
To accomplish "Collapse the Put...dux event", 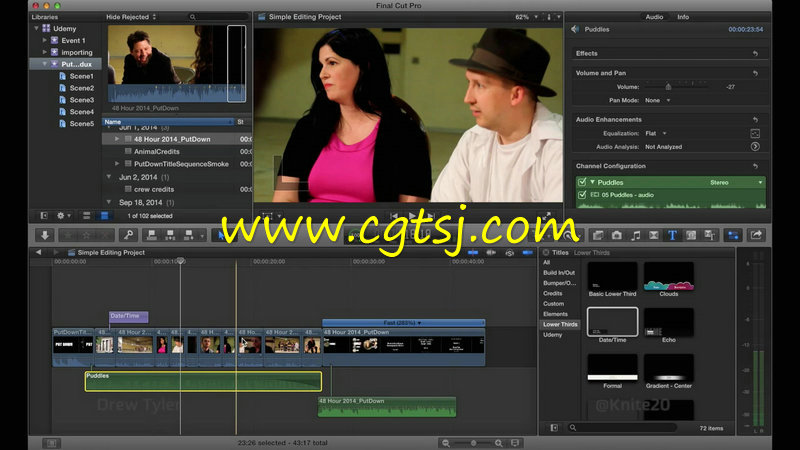I will [x=44, y=64].
